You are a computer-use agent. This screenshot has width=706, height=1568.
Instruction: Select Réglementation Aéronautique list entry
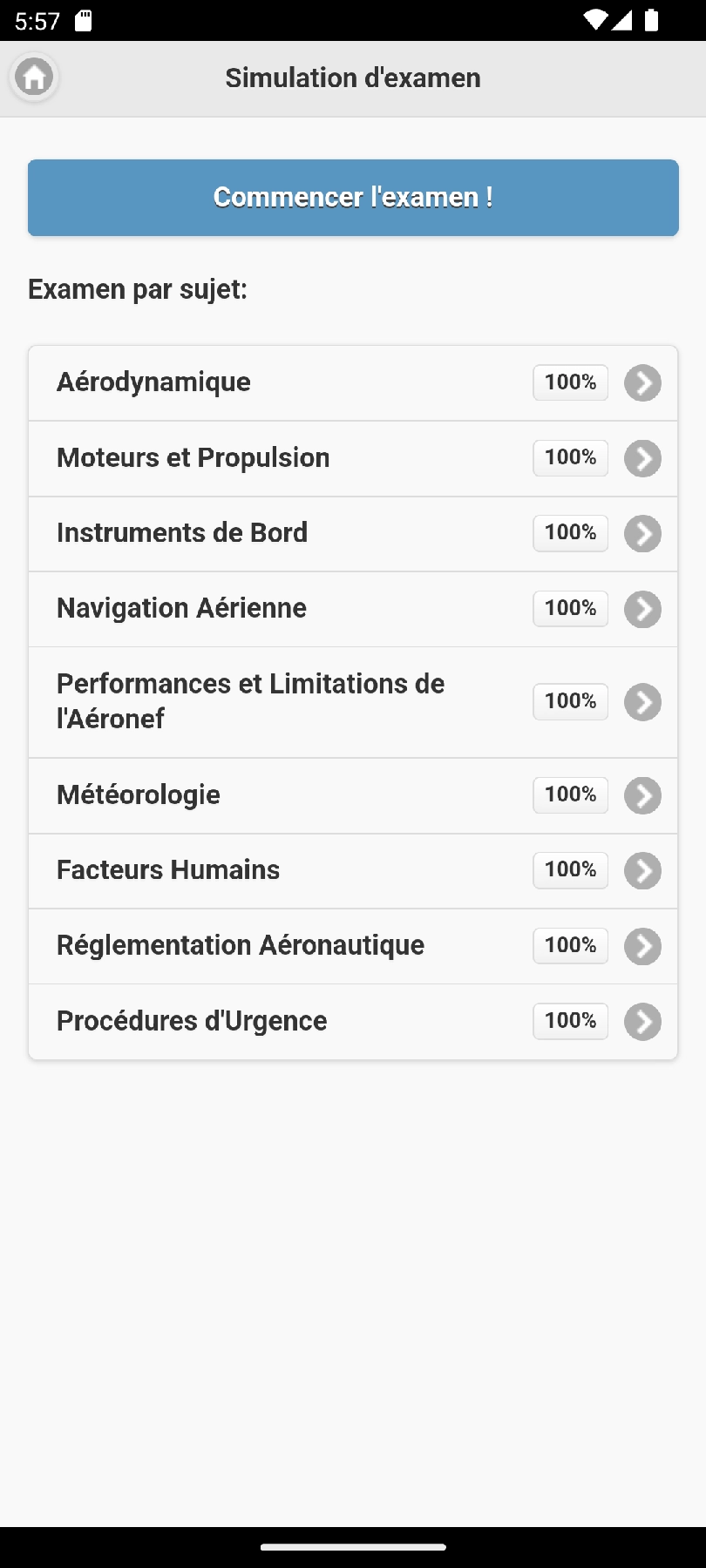[x=241, y=946]
